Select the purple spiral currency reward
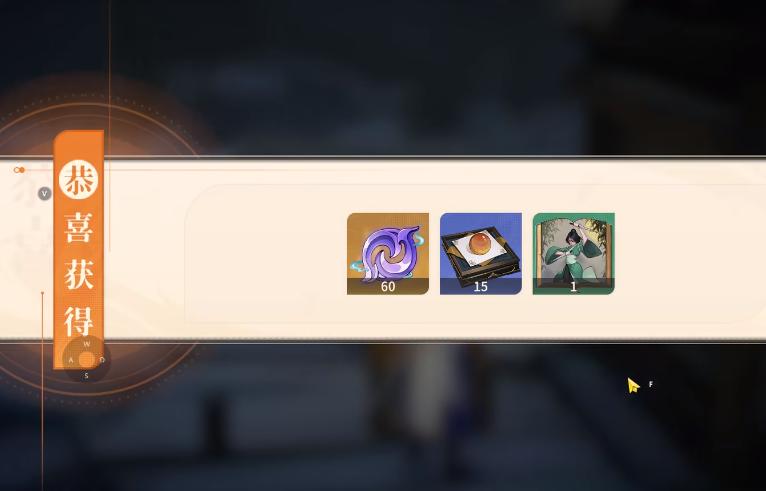This screenshot has height=491, width=766. point(388,254)
